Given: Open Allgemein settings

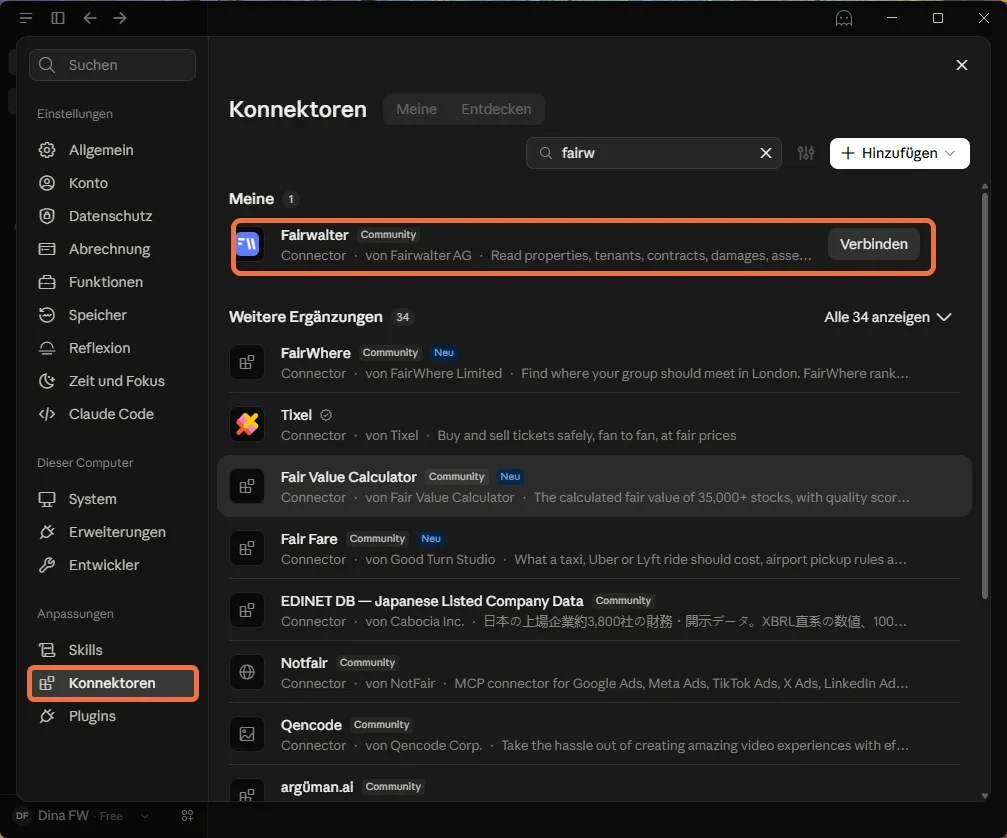Looking at the screenshot, I should [x=112, y=150].
